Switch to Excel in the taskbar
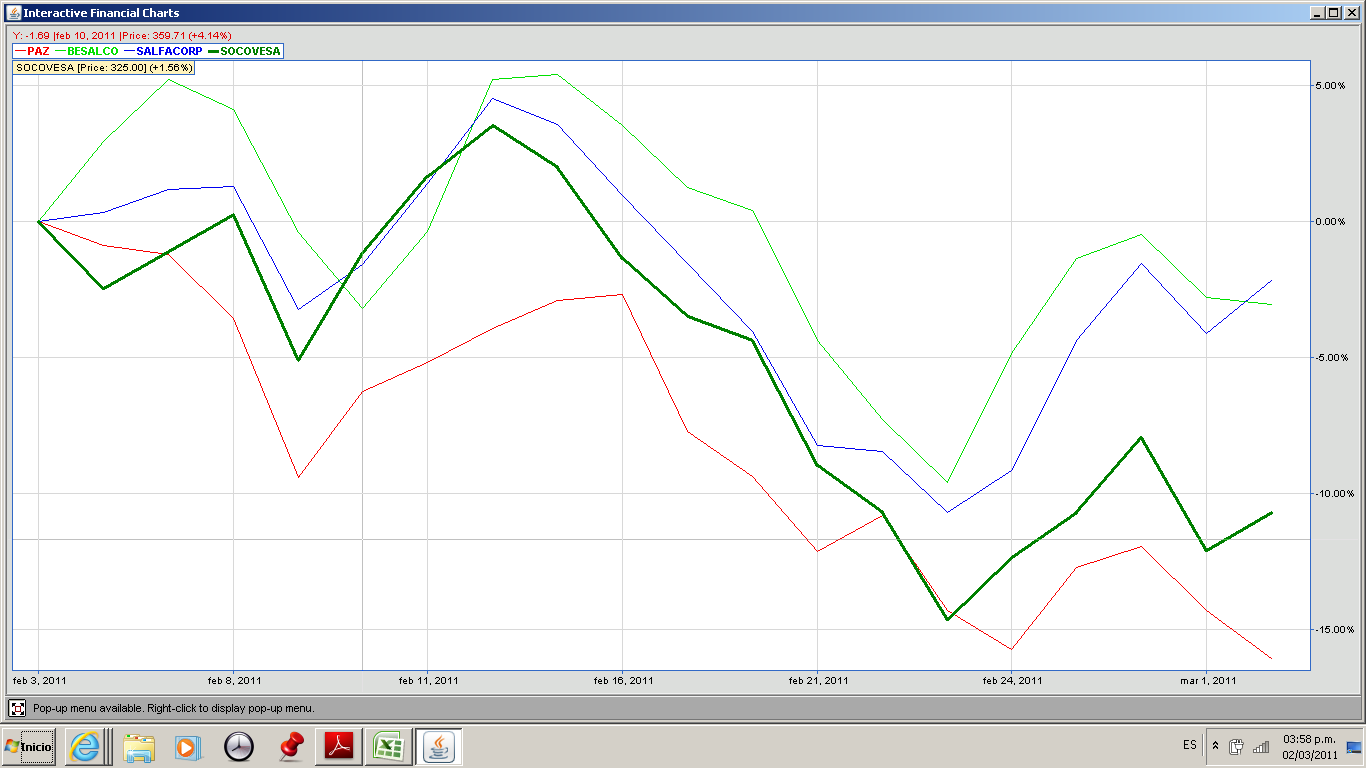 tap(387, 746)
